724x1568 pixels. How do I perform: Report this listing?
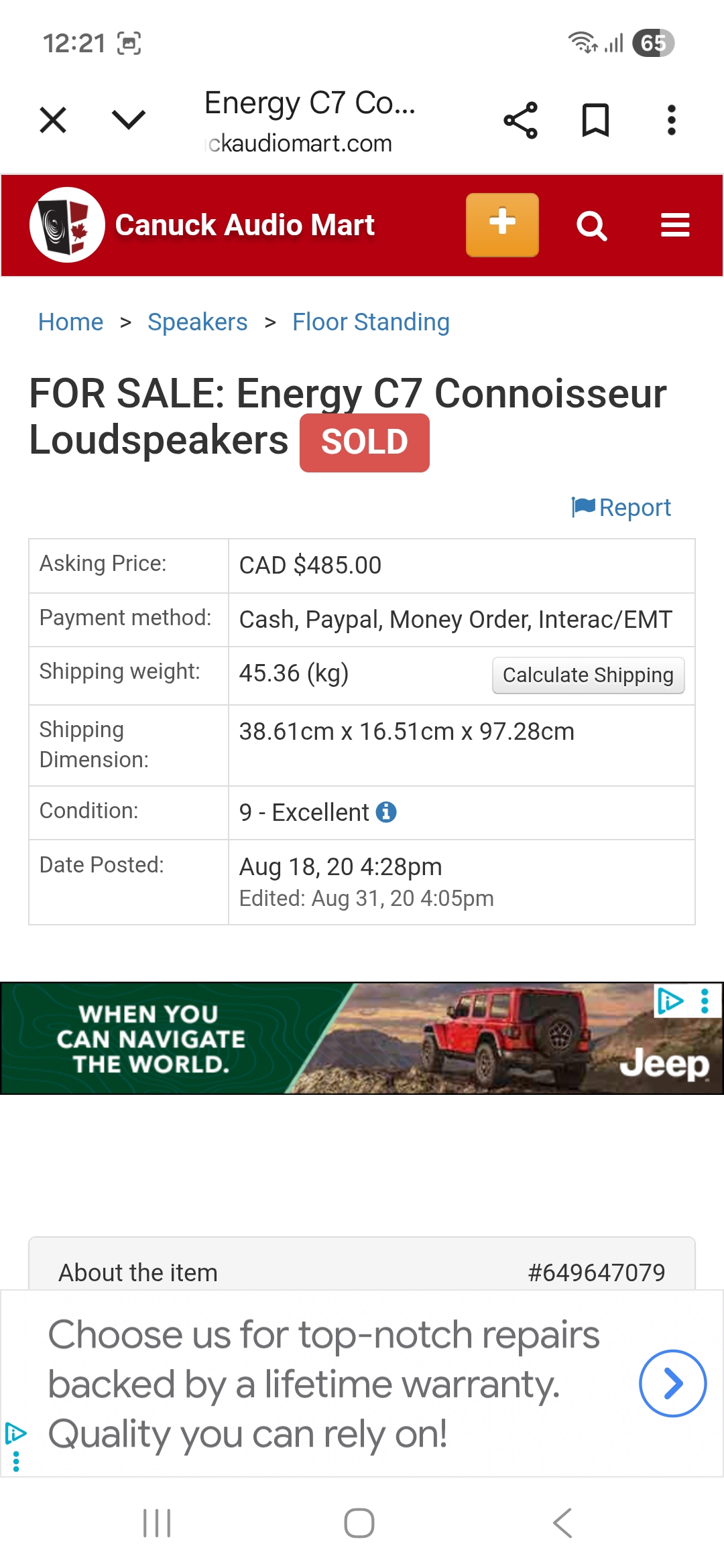point(621,508)
